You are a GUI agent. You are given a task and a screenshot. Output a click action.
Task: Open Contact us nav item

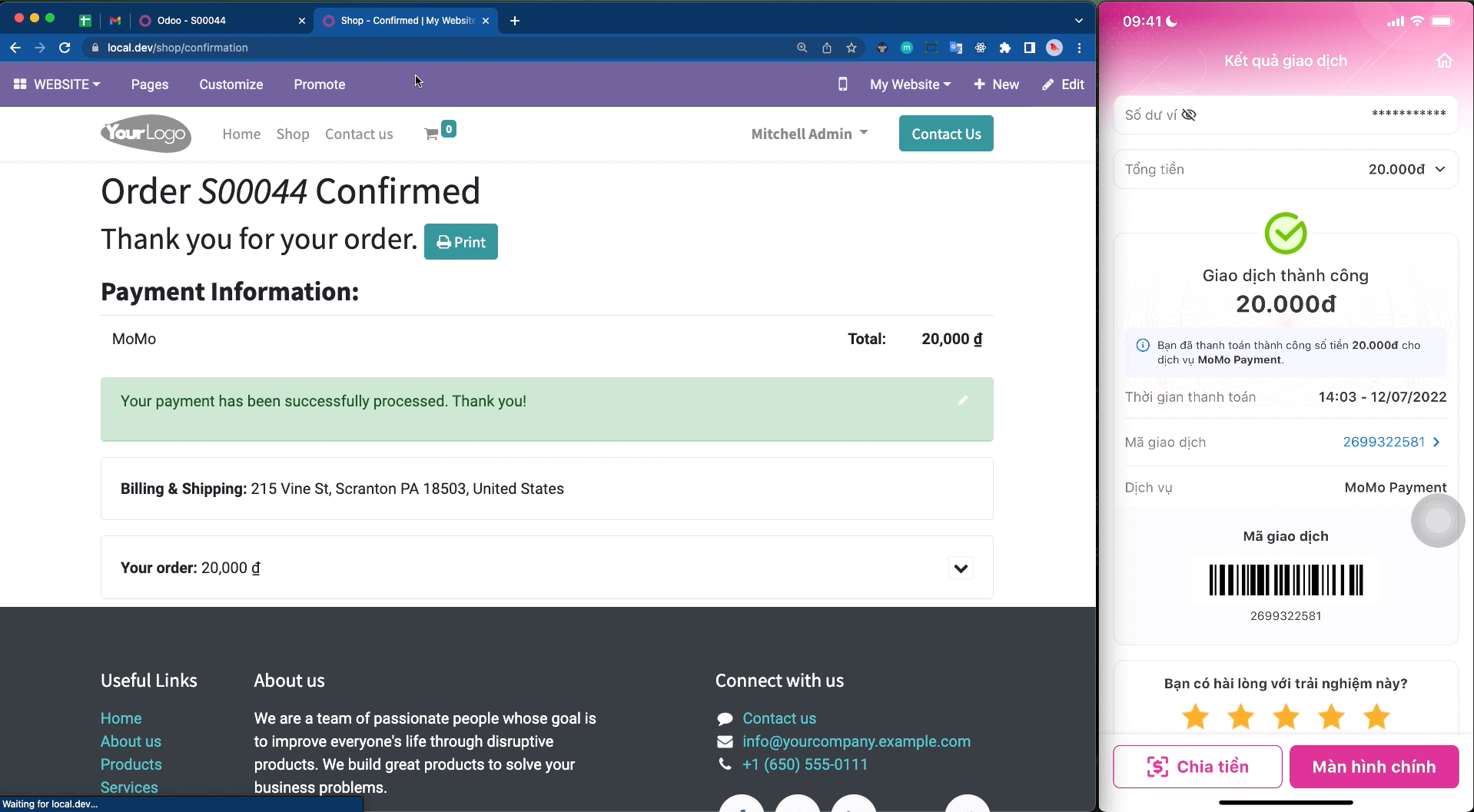click(359, 134)
